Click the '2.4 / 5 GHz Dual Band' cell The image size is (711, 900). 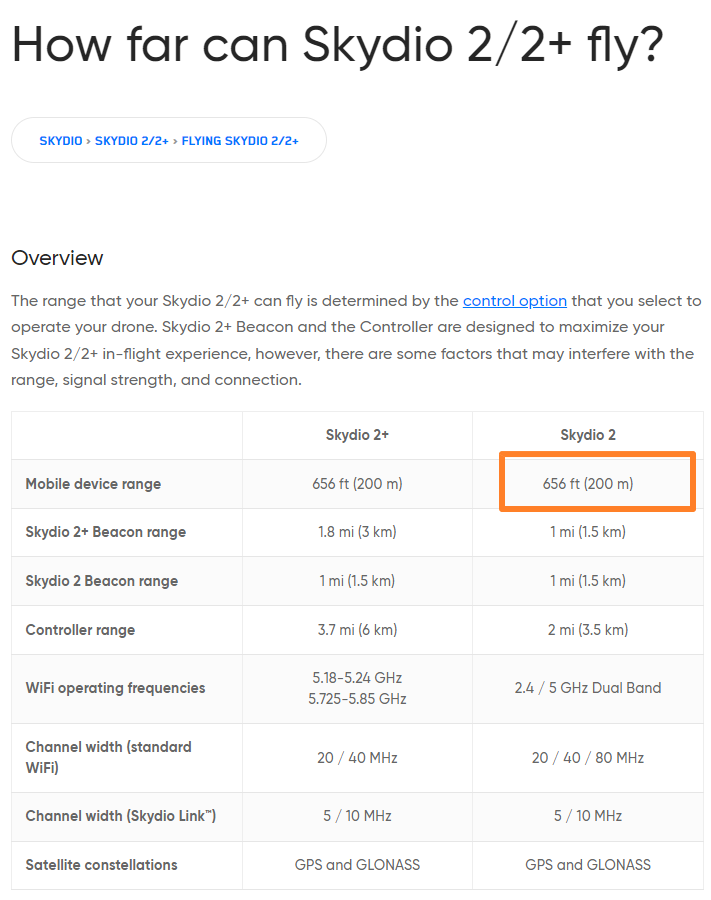[588, 688]
